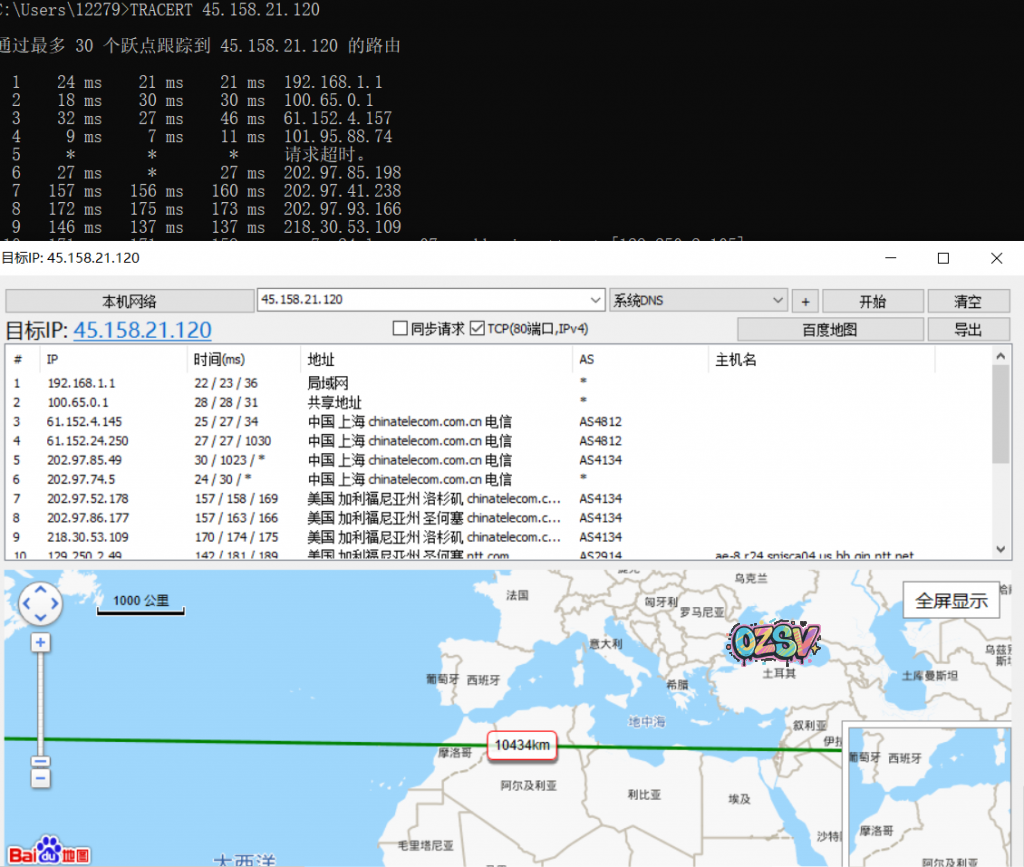Uncheck the TCP(80端口,IPv4) checkbox
Image resolution: width=1024 pixels, height=867 pixels.
tap(477, 328)
